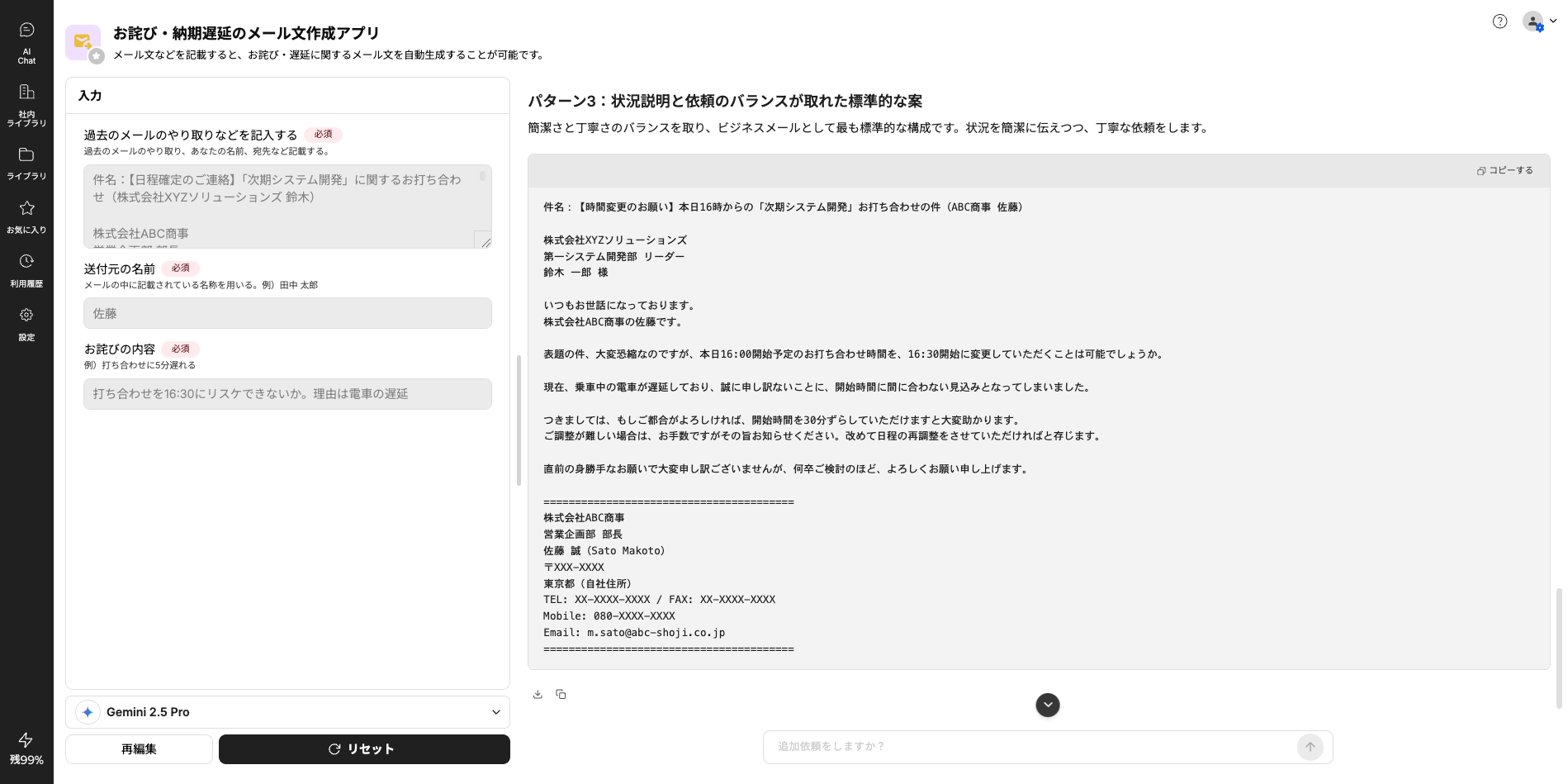Open 設定 gear in sidebar
1568x784 pixels.
click(x=26, y=324)
